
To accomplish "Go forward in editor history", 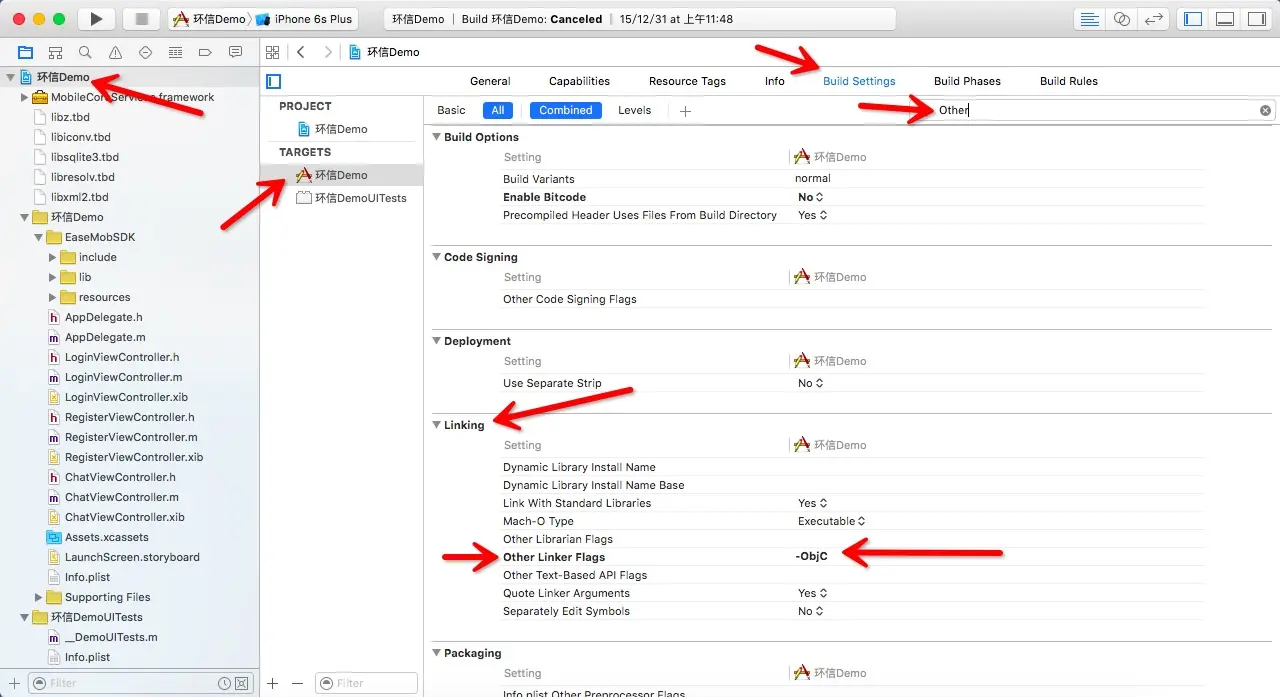I will 328,52.
